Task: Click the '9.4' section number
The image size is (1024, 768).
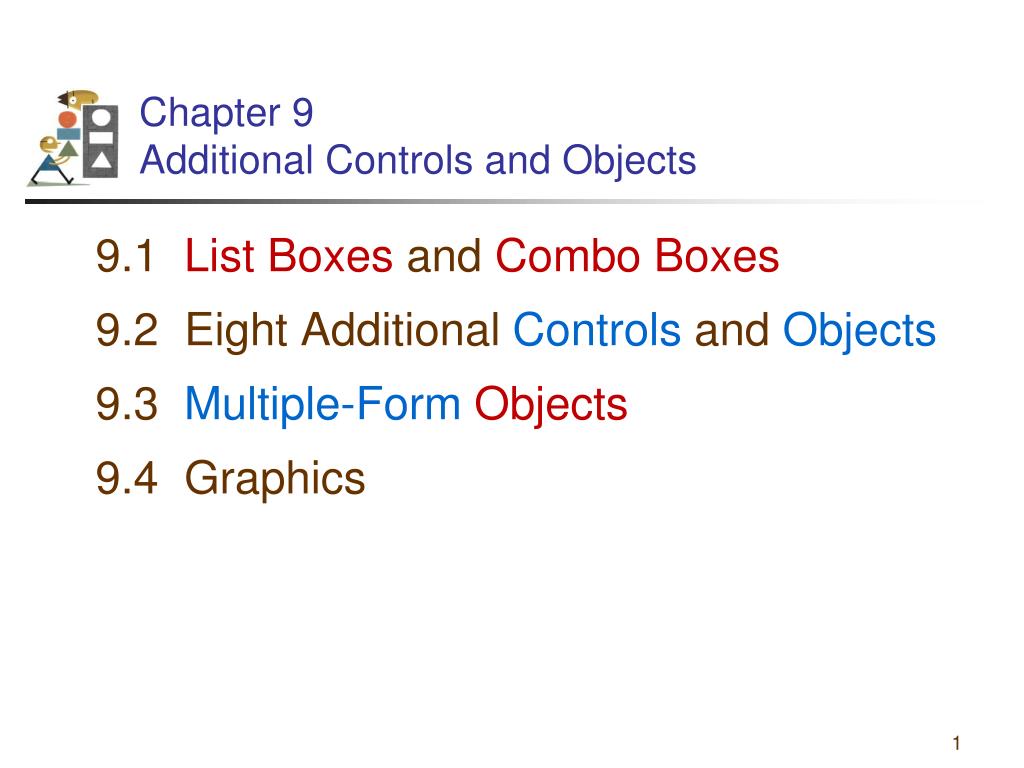Action: [x=127, y=478]
